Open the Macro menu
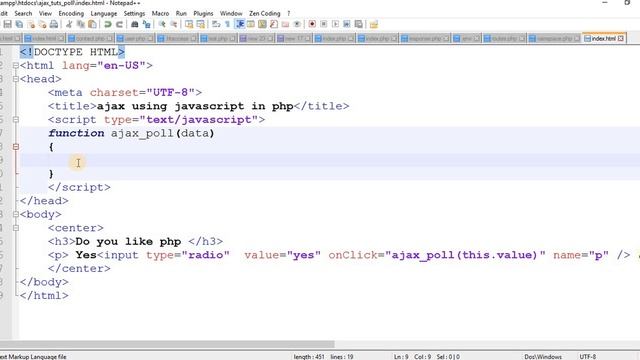640x360 pixels. pos(160,13)
